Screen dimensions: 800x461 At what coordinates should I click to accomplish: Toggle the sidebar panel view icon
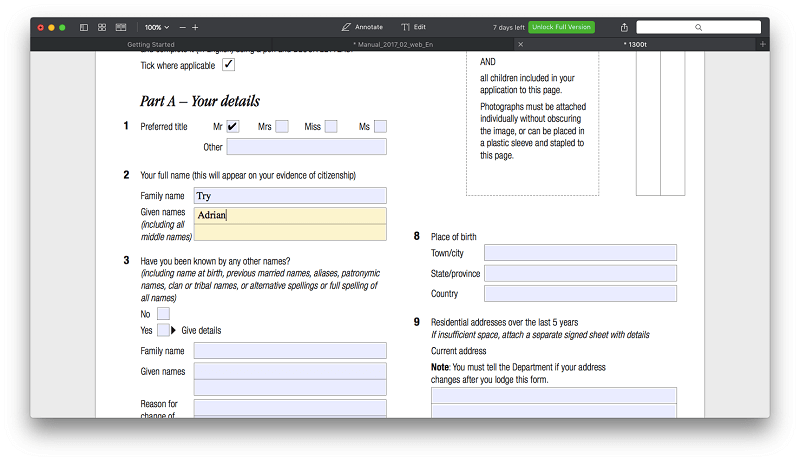click(84, 27)
